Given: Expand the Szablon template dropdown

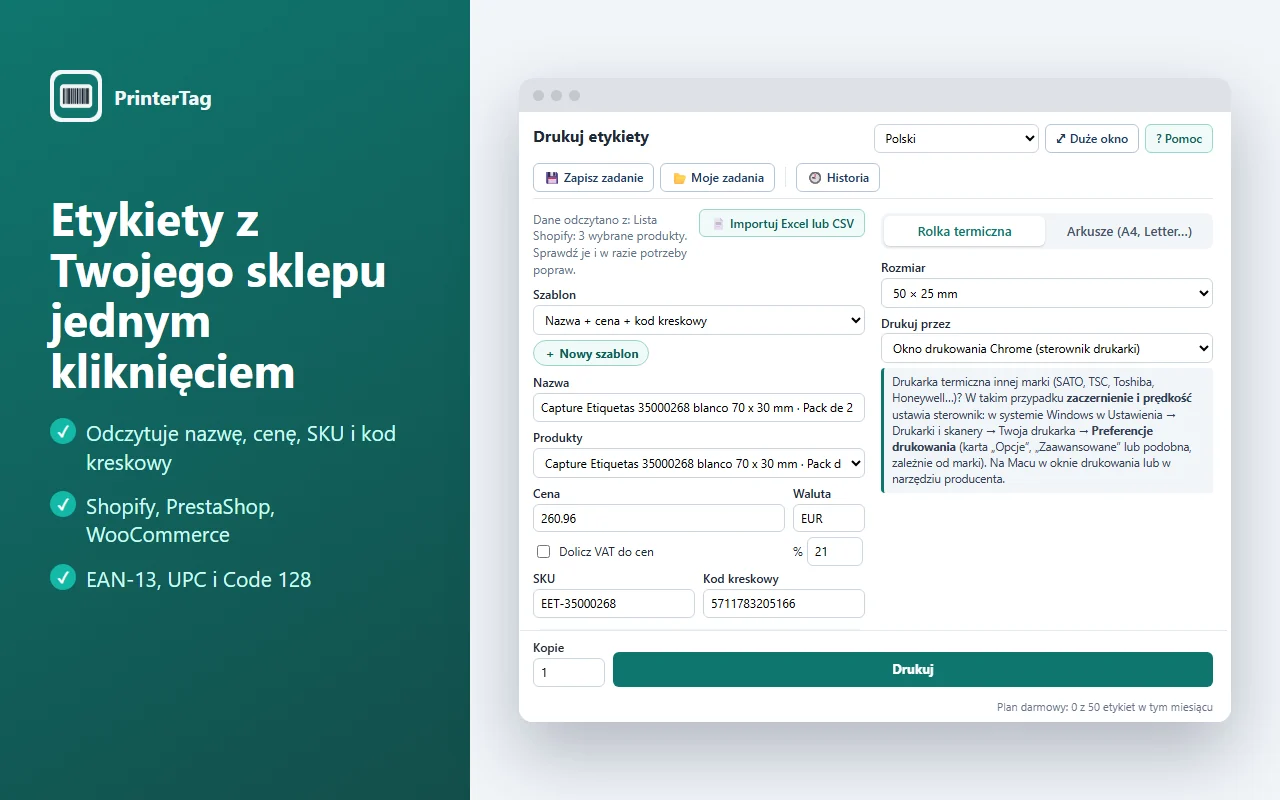Looking at the screenshot, I should tap(699, 321).
